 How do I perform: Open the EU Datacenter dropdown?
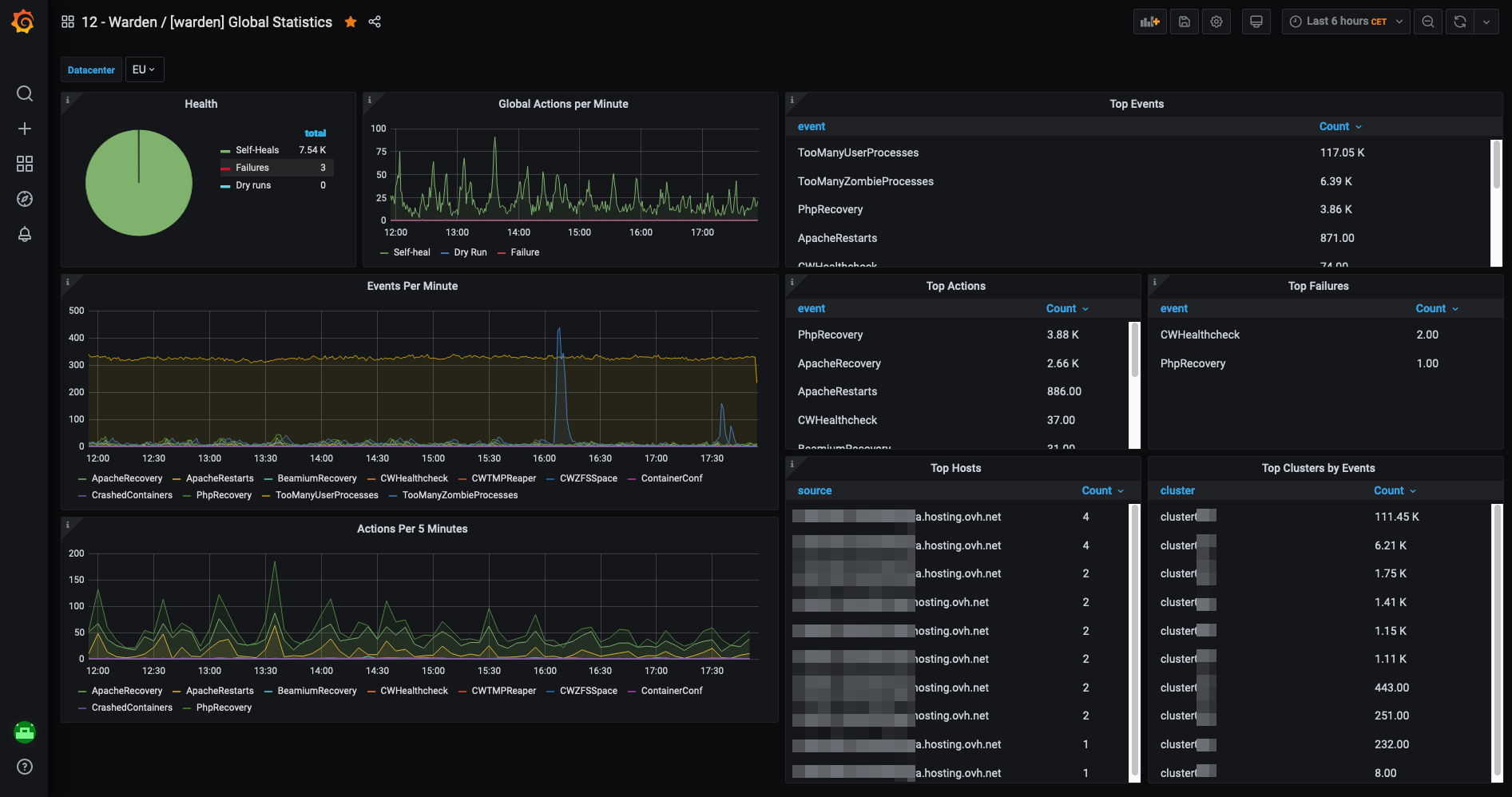coord(144,69)
